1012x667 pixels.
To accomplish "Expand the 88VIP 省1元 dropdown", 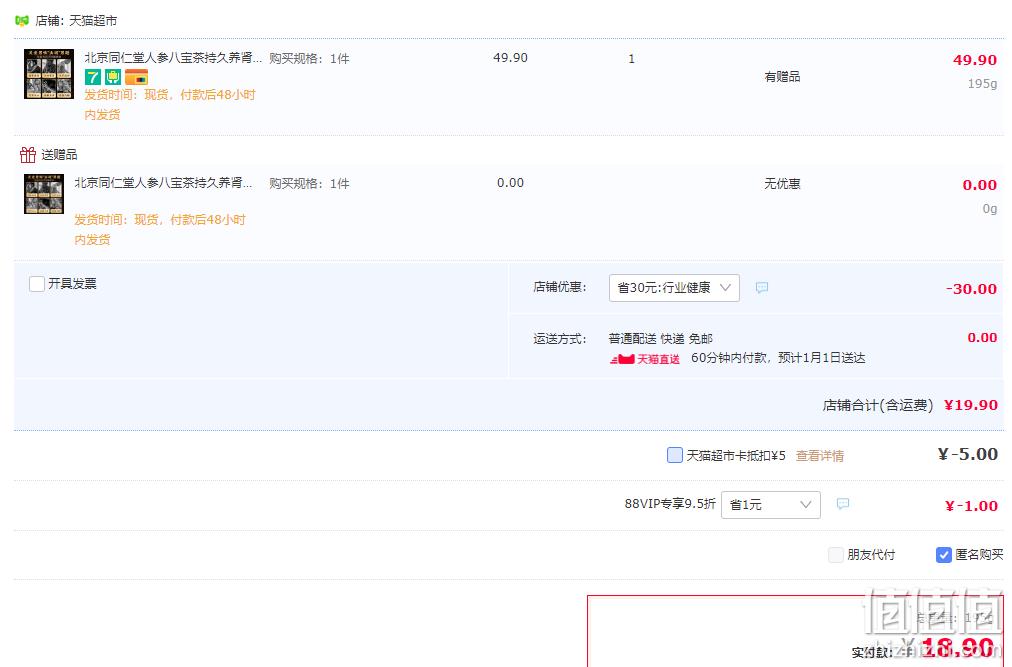I will tap(771, 505).
